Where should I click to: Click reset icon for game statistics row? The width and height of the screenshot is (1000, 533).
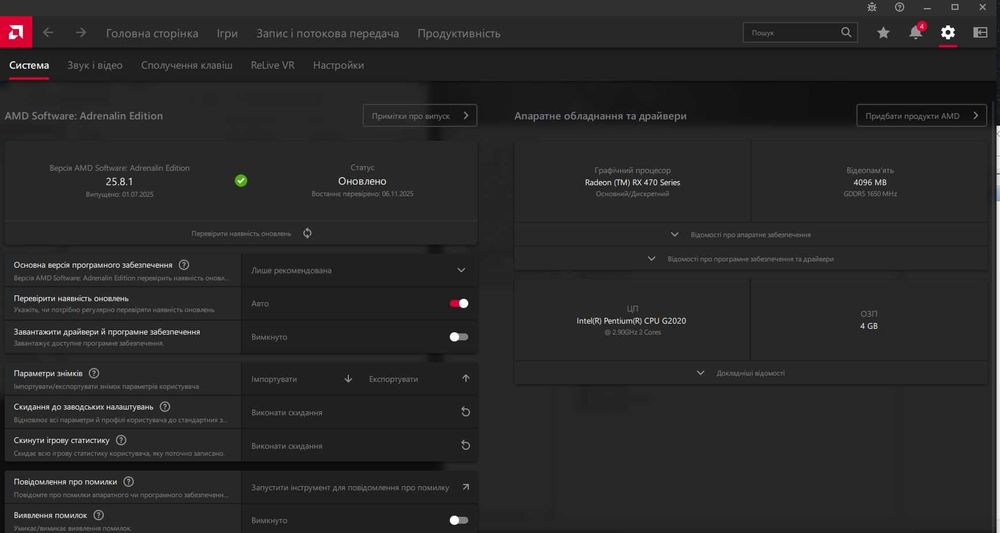(466, 446)
